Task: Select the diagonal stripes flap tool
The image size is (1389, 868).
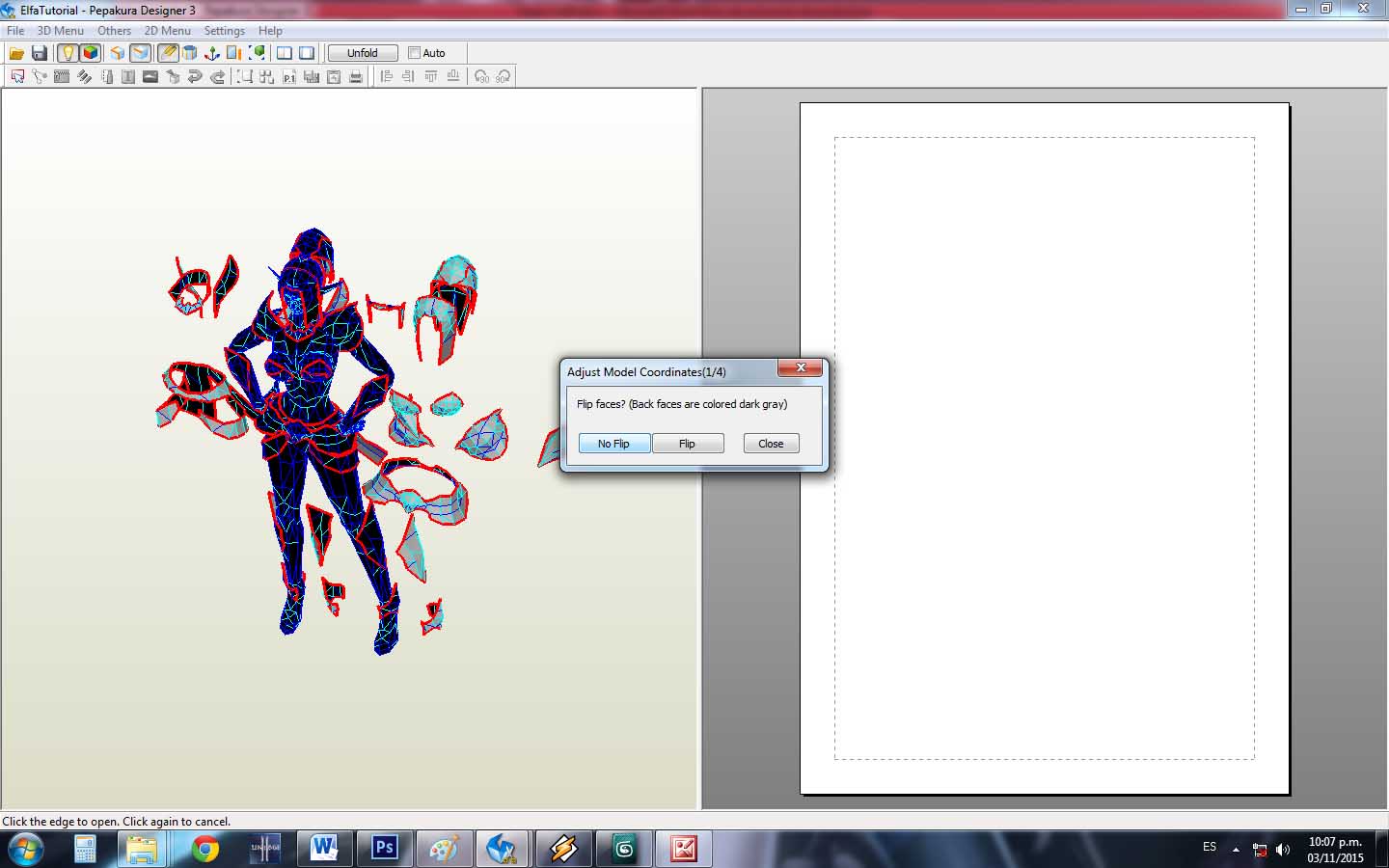Action: pyautogui.click(x=84, y=76)
